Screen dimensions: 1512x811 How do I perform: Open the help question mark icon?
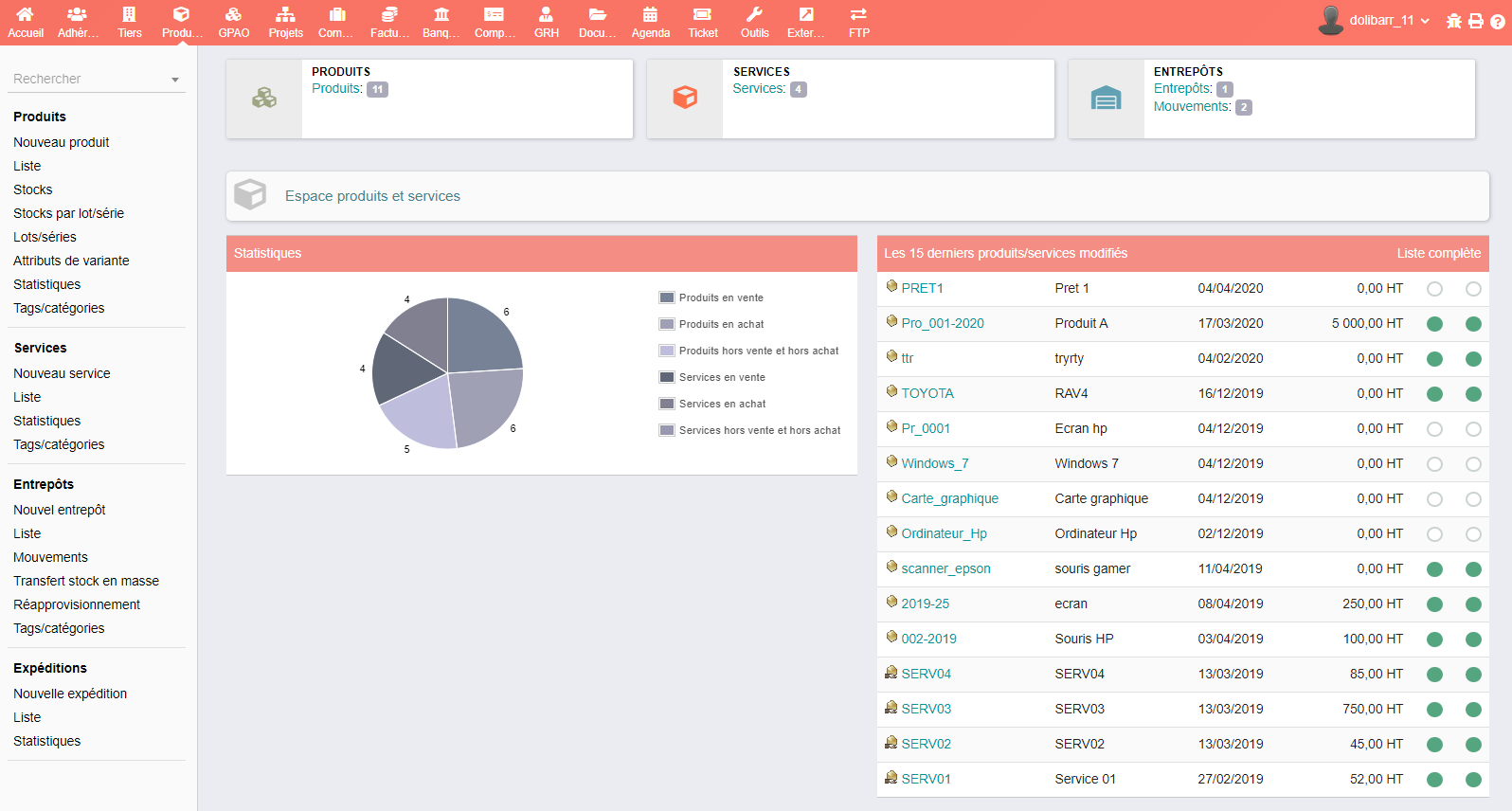[1497, 21]
